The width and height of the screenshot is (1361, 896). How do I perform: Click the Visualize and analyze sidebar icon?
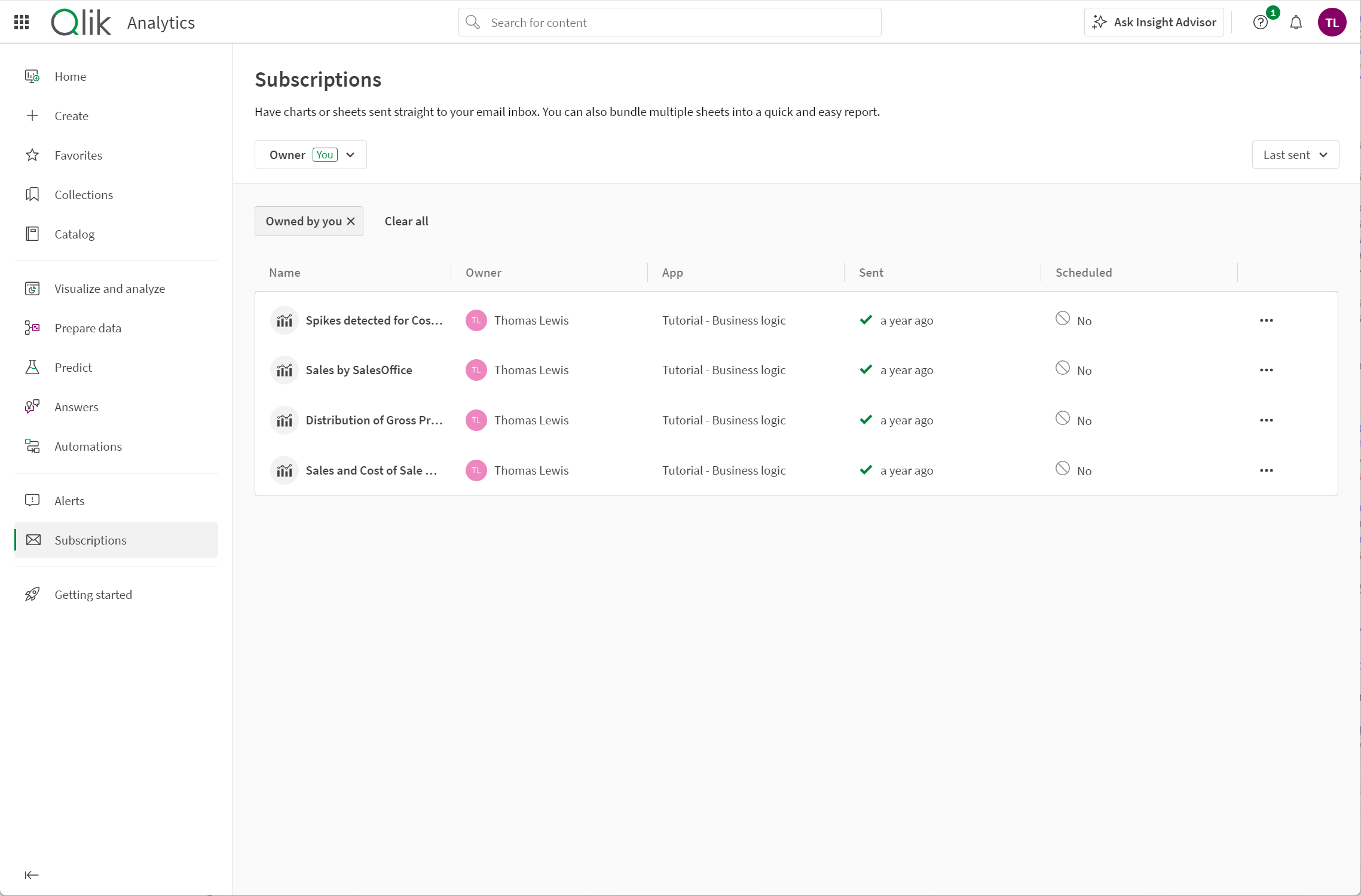pyautogui.click(x=33, y=288)
